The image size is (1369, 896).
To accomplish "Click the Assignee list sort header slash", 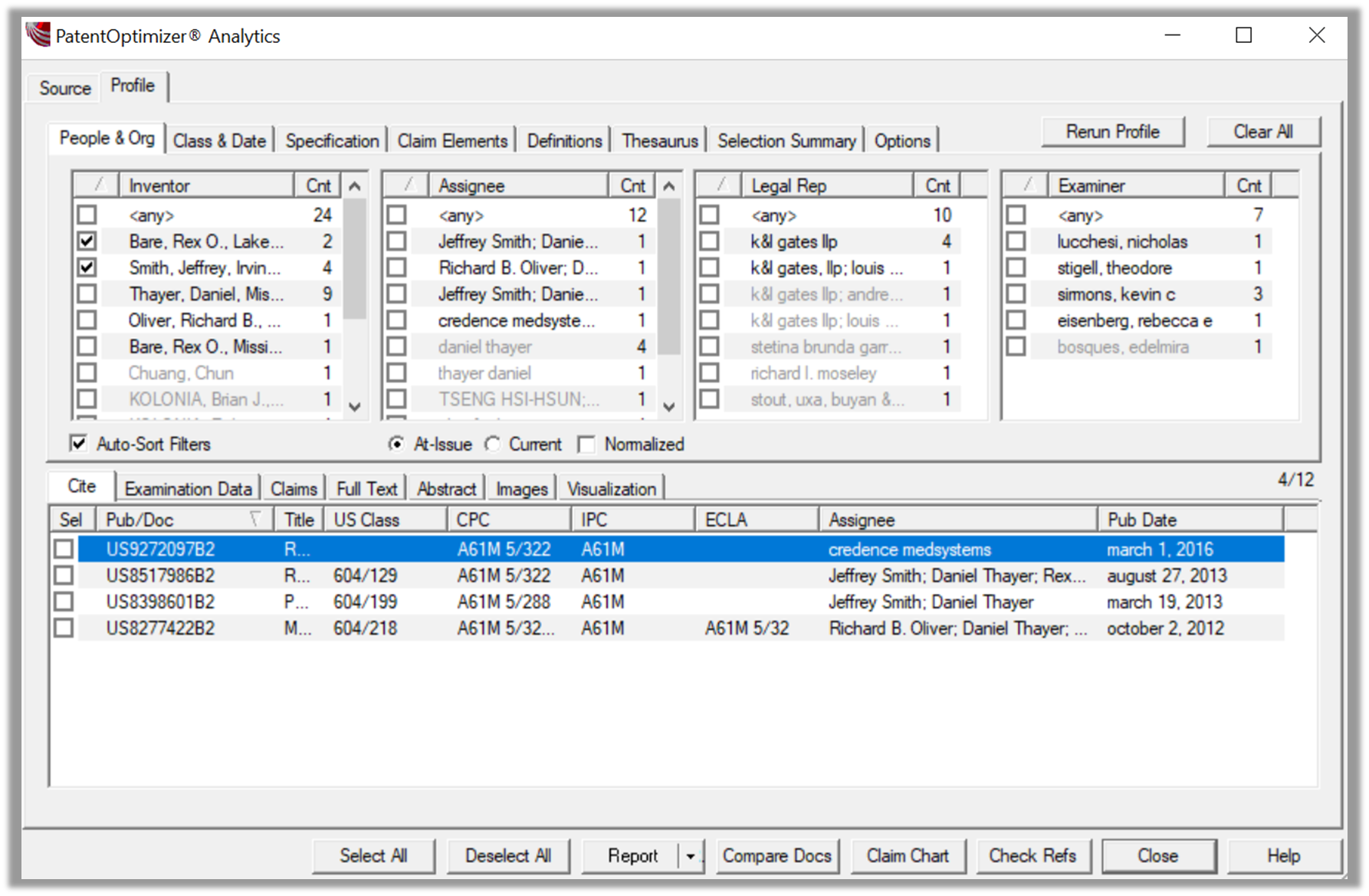I will (x=408, y=185).
